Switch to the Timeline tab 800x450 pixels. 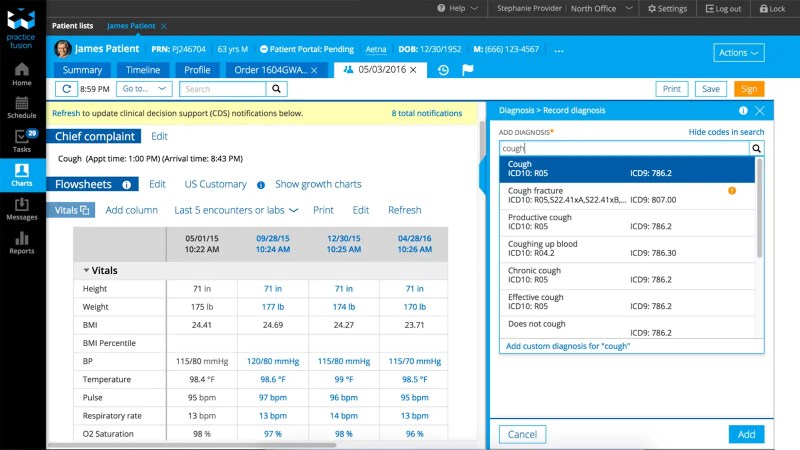coord(143,70)
